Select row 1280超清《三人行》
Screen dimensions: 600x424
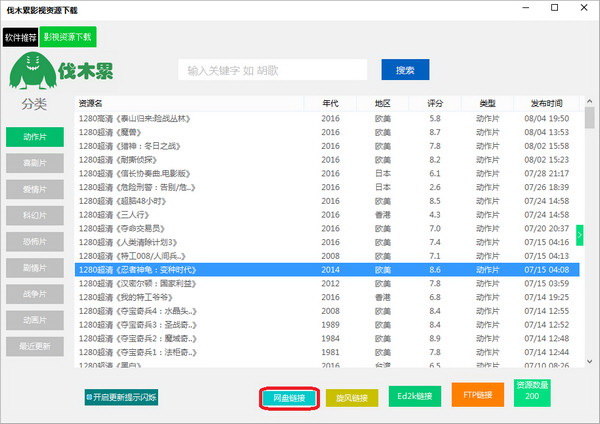pos(327,215)
